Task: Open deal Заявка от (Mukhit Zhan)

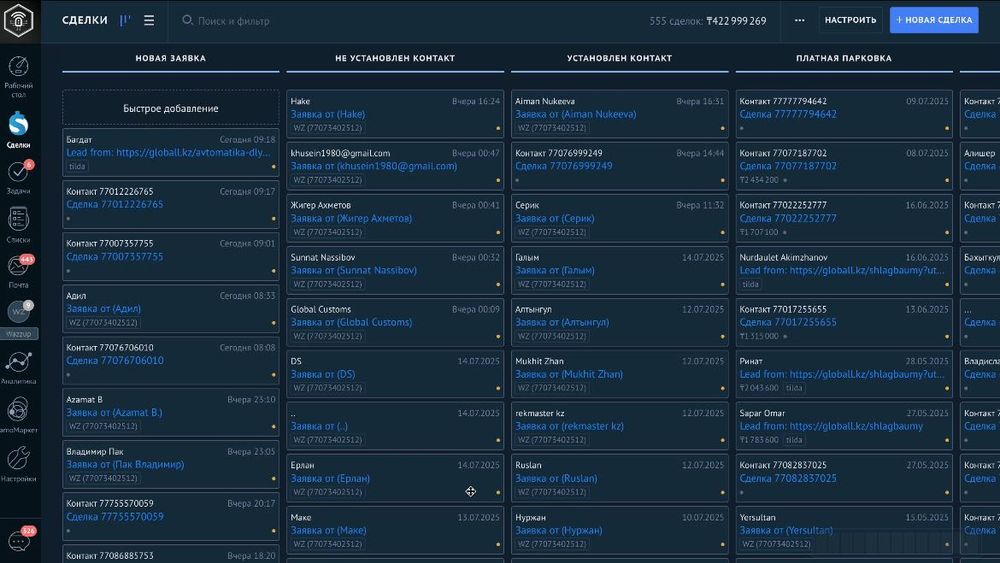Action: 569,374
